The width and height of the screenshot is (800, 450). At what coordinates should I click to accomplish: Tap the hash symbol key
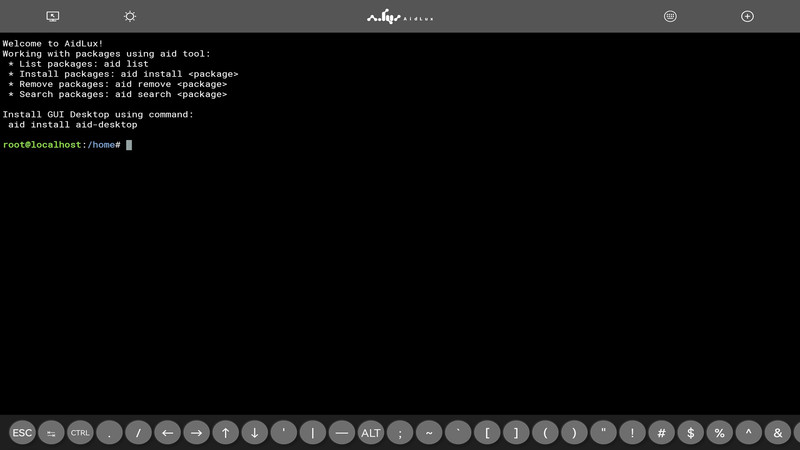click(x=662, y=433)
